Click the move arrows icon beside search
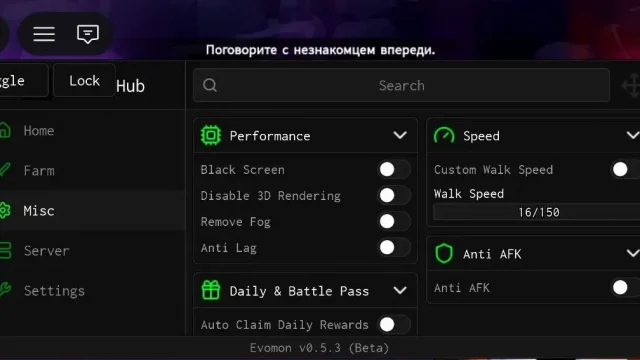 click(631, 85)
